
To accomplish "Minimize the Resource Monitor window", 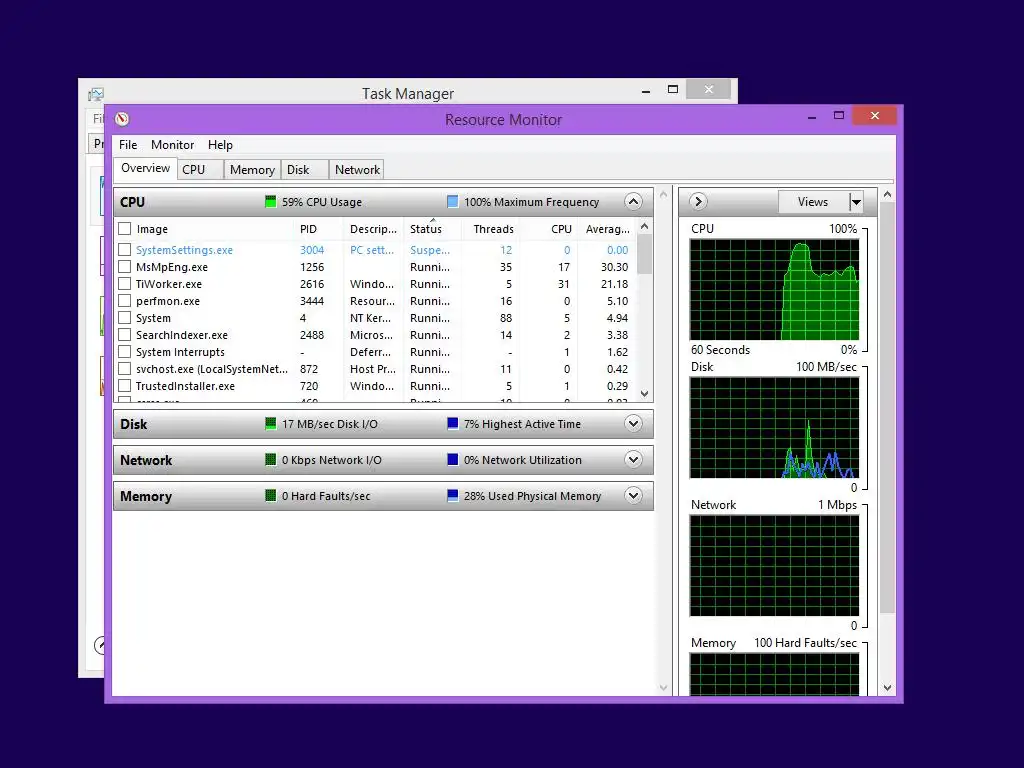I will coord(812,116).
